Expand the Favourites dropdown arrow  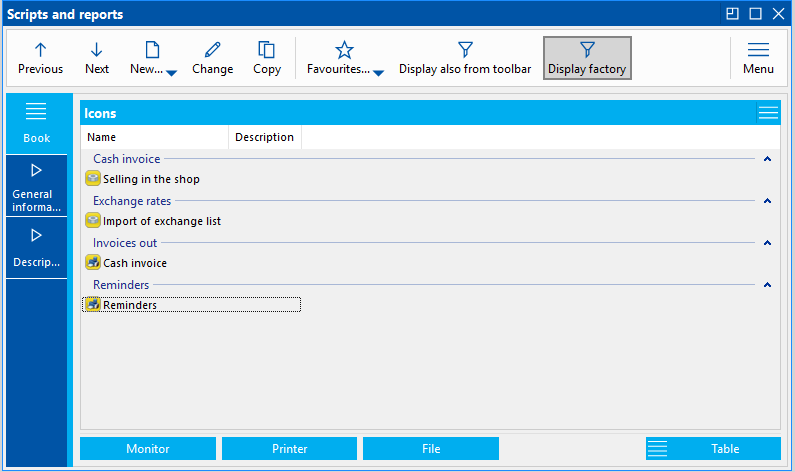pyautogui.click(x=378, y=73)
